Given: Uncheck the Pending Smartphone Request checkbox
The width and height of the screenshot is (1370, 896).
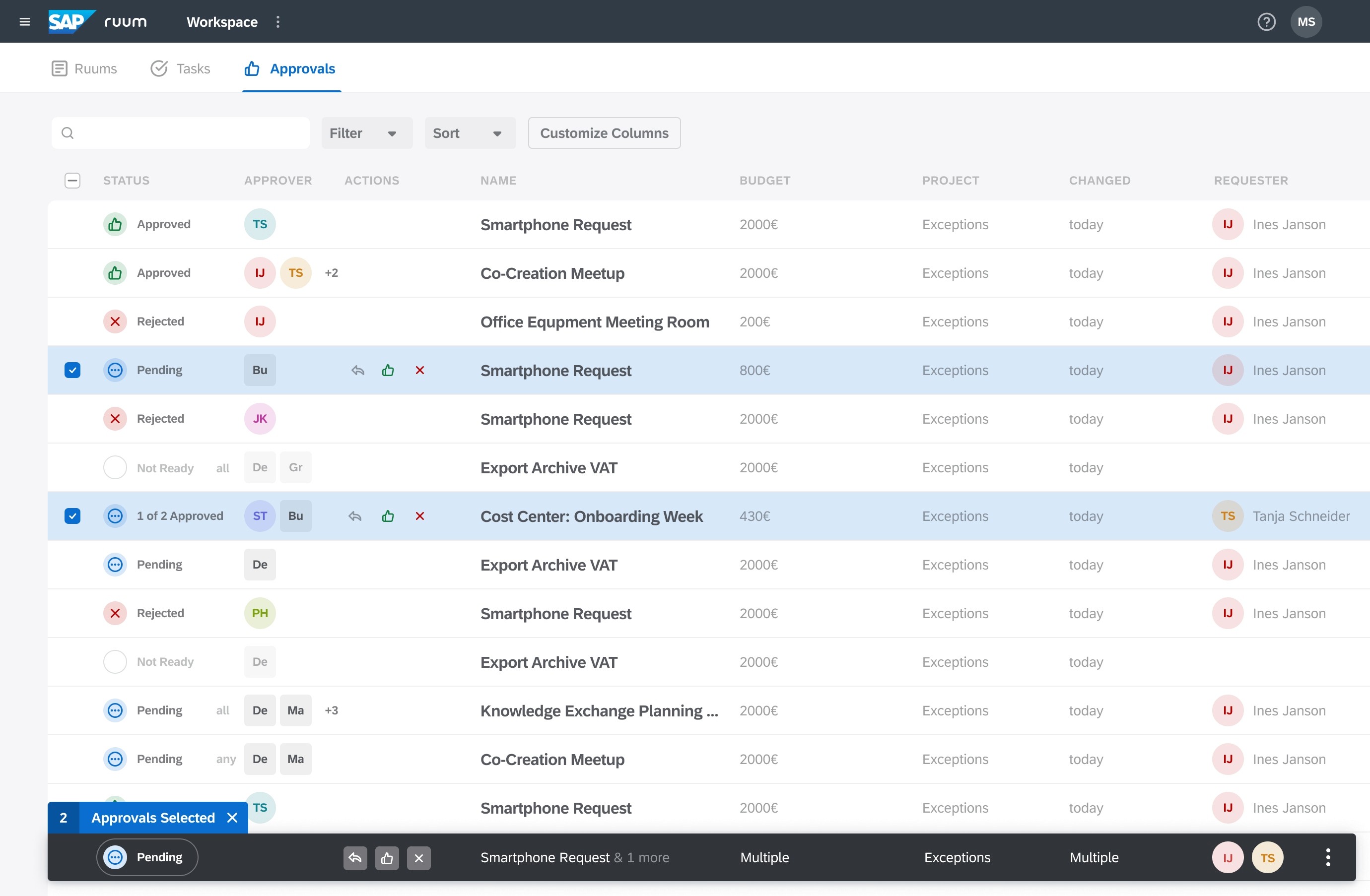Looking at the screenshot, I should coord(72,370).
